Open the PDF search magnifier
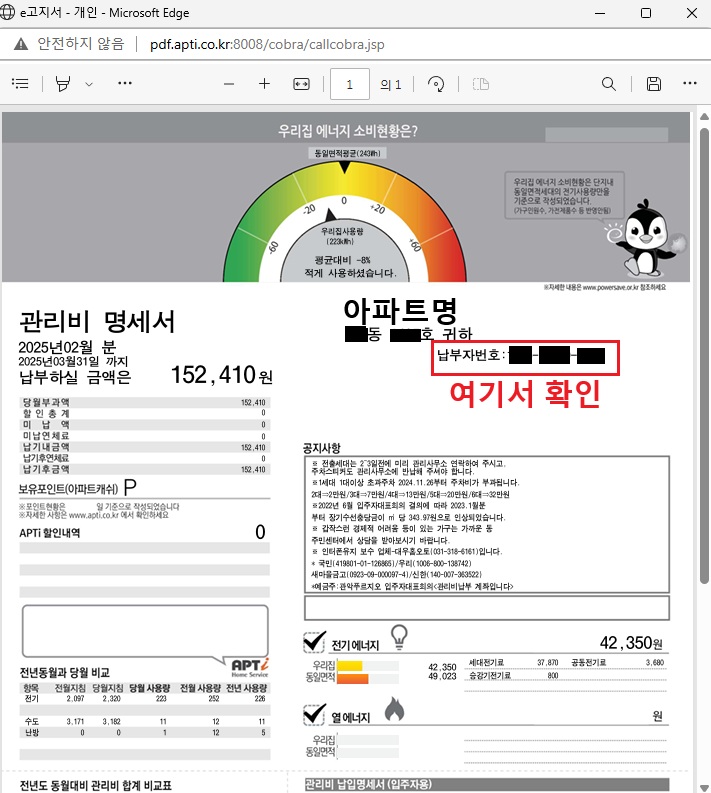 pos(609,84)
